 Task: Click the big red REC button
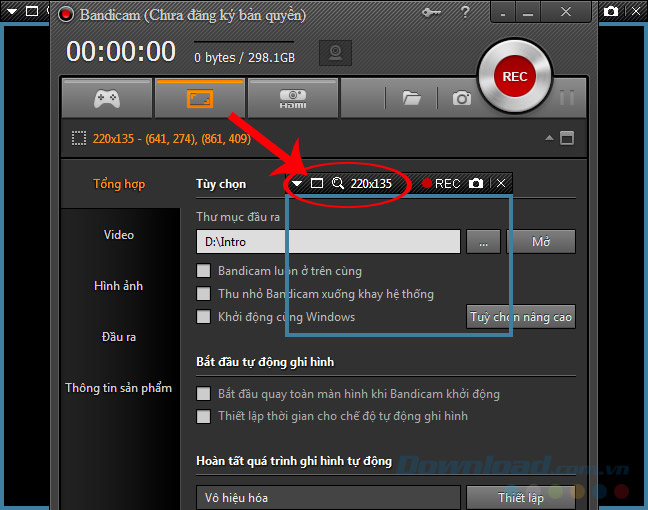point(514,76)
